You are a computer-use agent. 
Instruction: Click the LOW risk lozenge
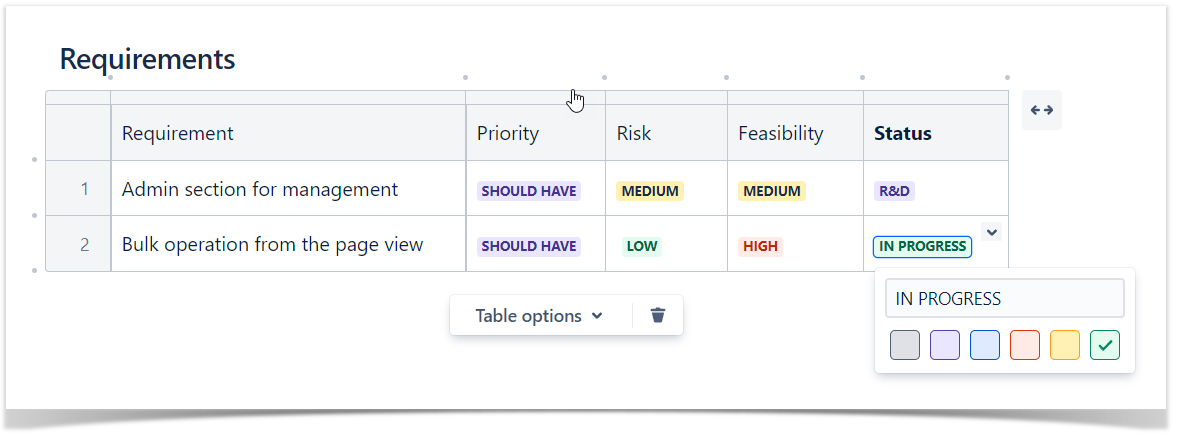click(642, 246)
